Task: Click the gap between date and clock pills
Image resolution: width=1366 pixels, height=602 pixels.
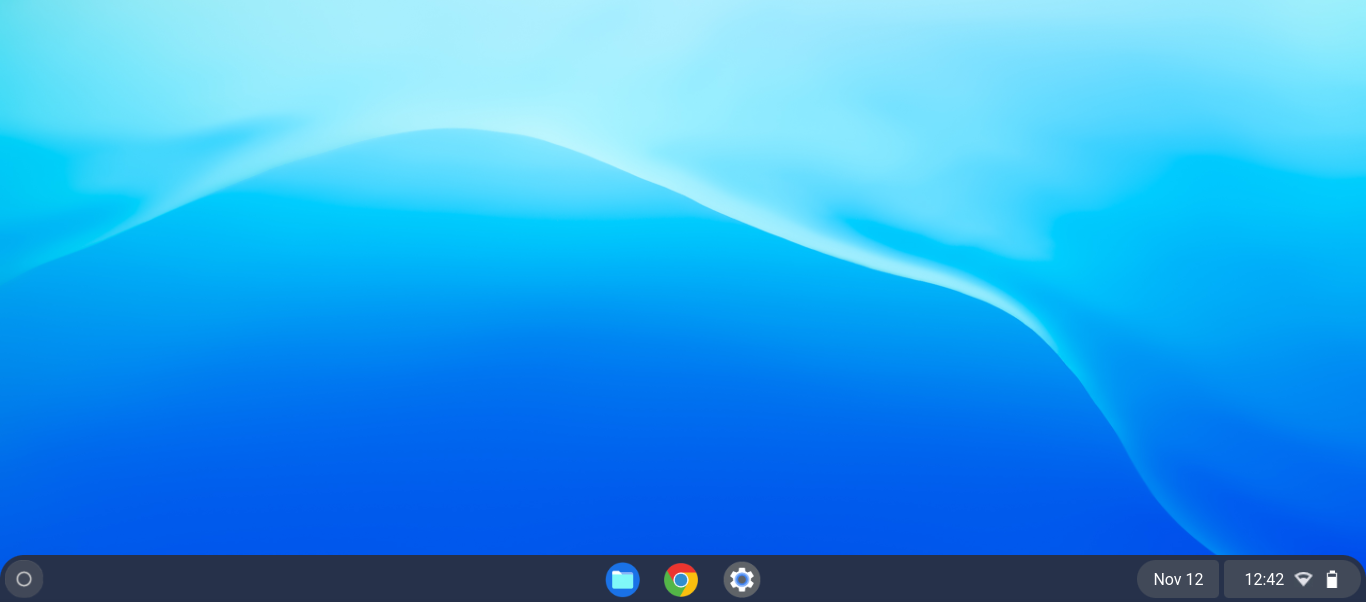Action: click(x=1221, y=579)
